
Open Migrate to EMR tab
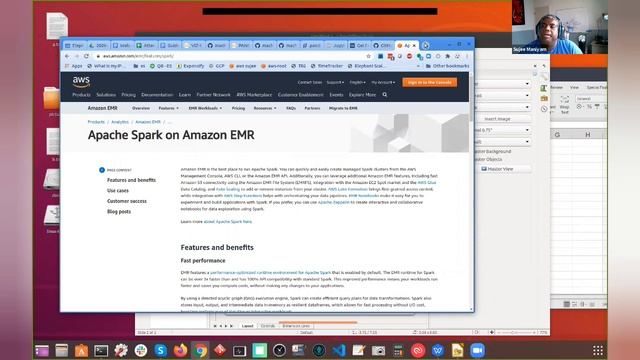pos(343,108)
